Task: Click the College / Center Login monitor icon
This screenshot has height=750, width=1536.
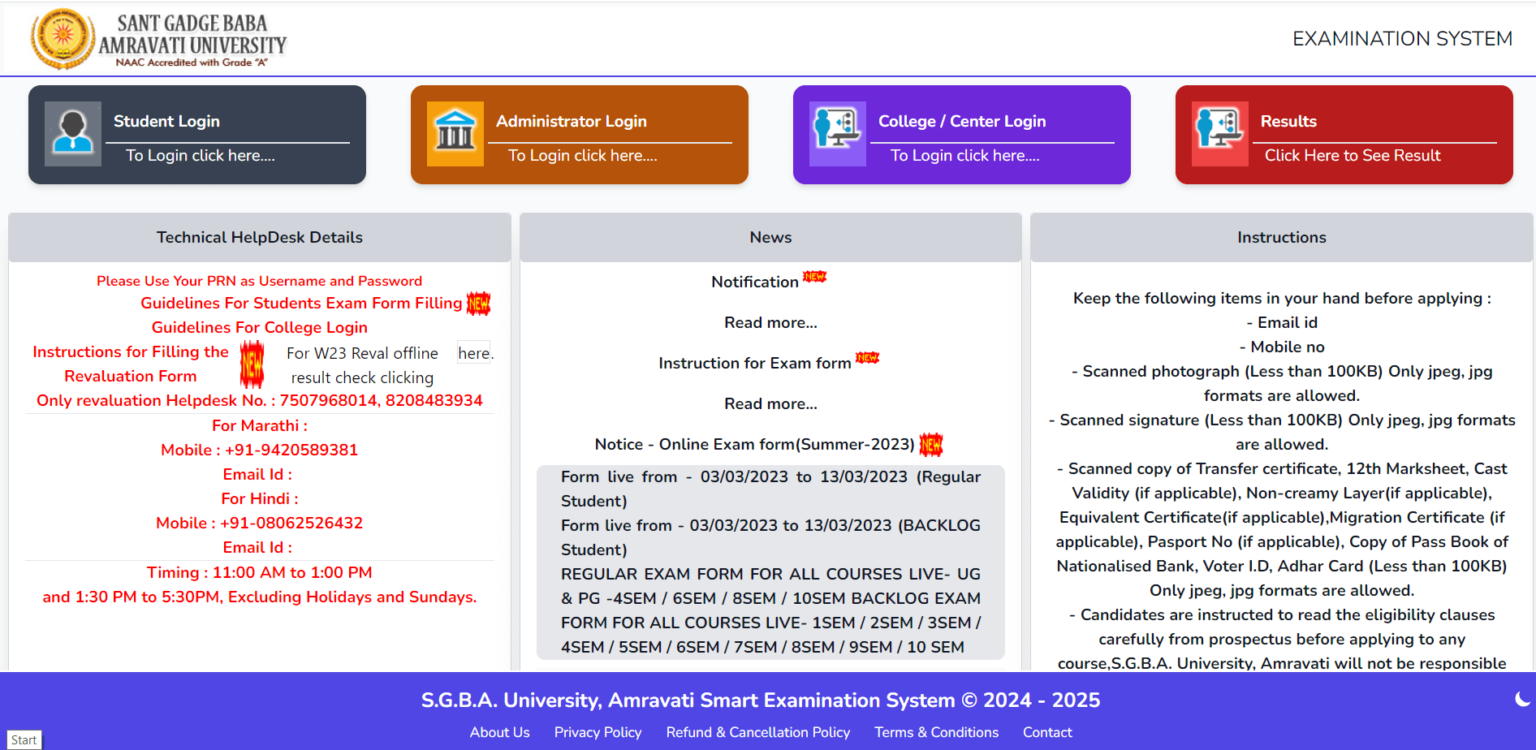Action: pyautogui.click(x=837, y=134)
